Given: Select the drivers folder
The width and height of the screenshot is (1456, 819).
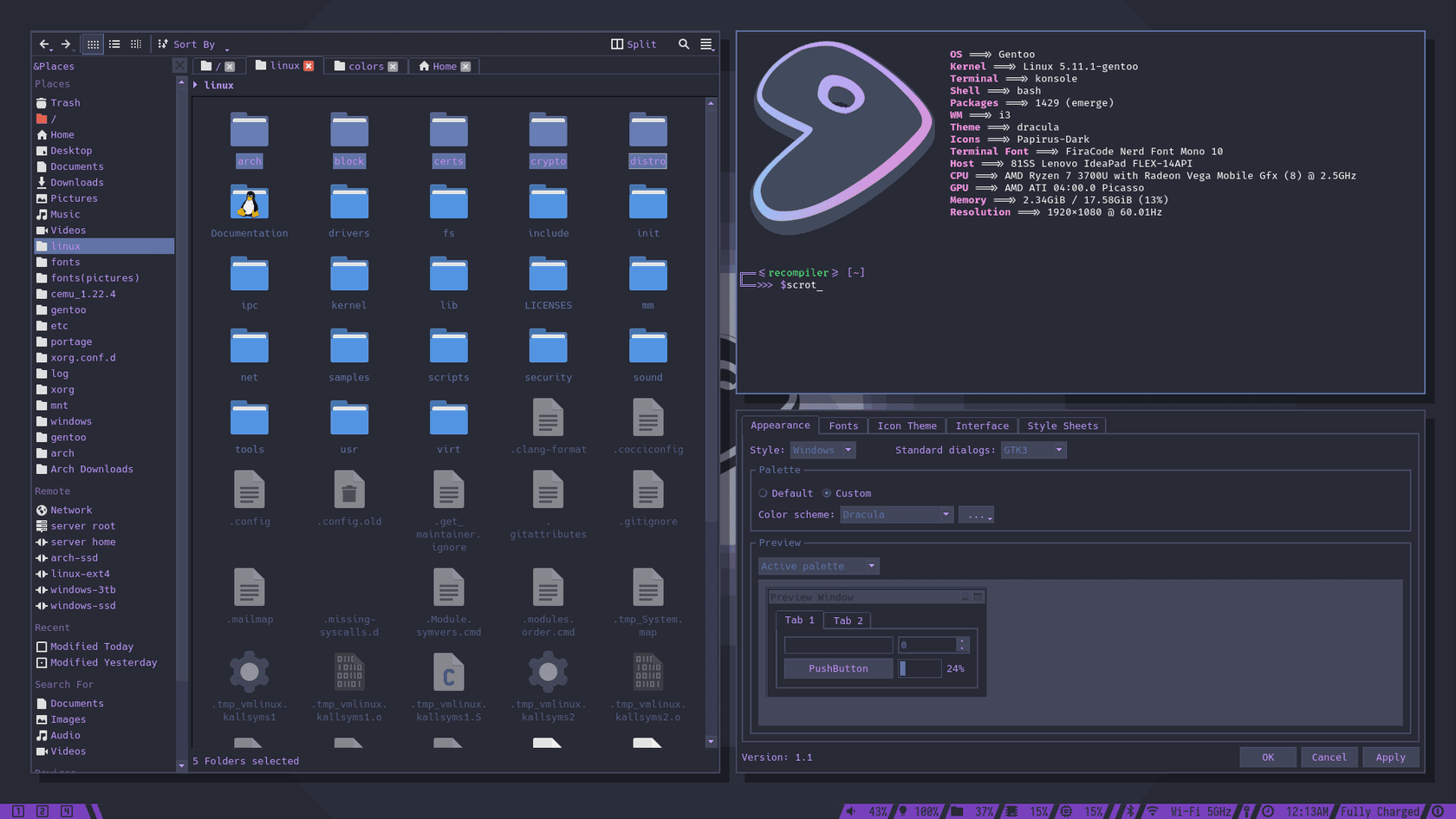Looking at the screenshot, I should click(349, 211).
